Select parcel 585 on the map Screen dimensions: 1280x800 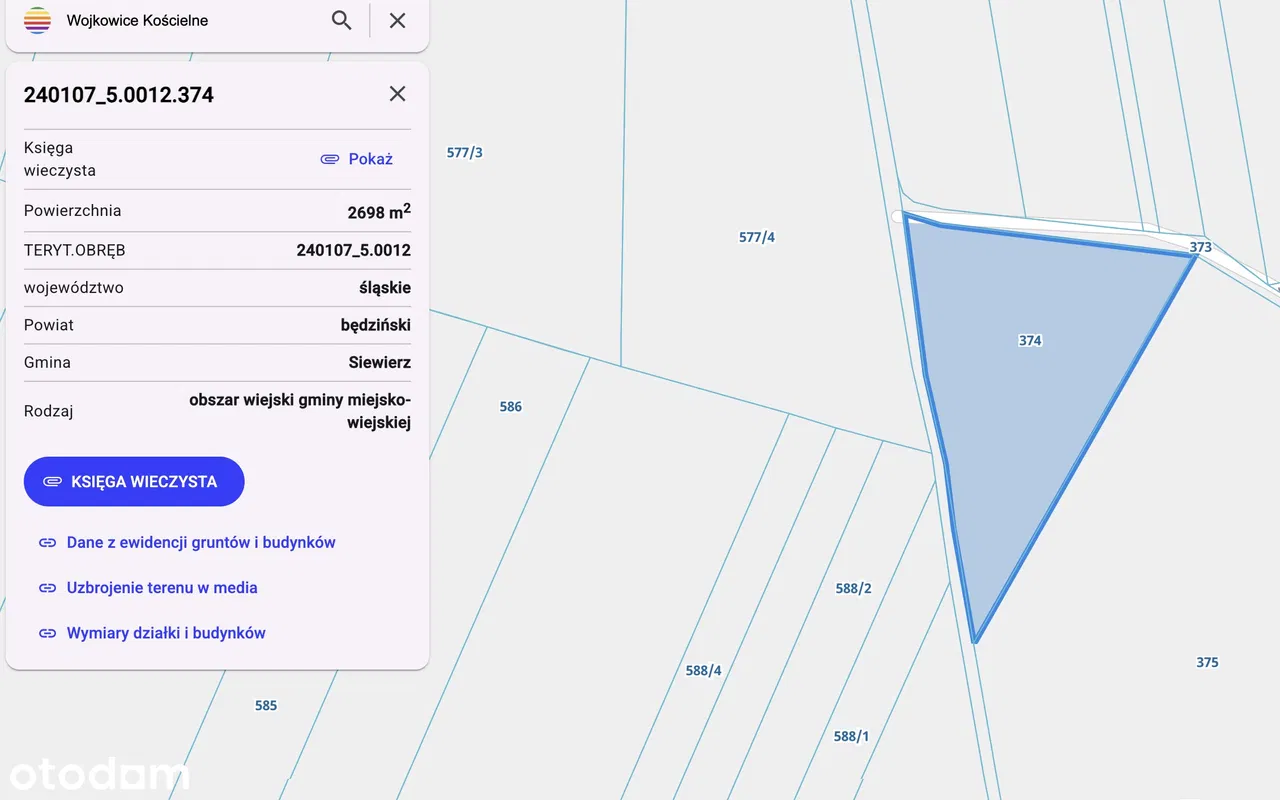coord(265,706)
